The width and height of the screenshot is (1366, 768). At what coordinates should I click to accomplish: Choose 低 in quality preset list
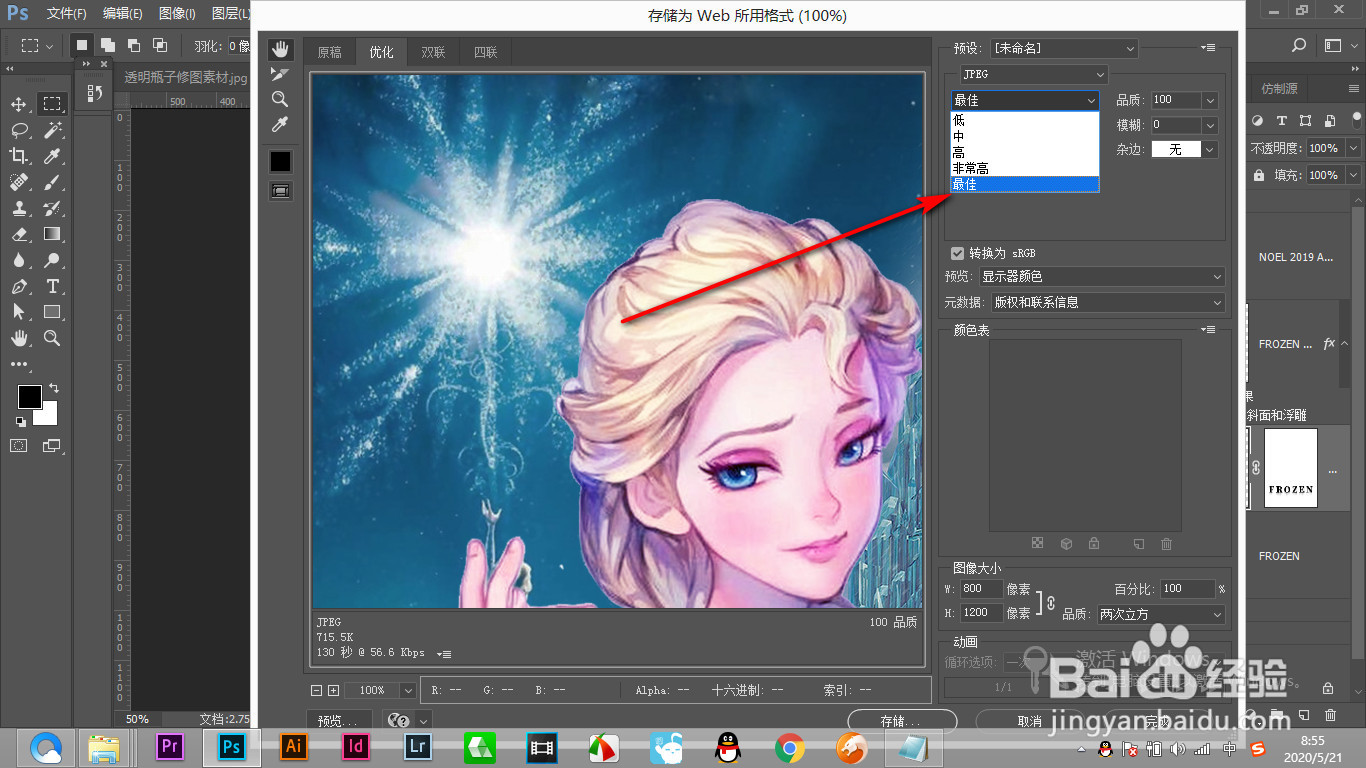pos(1025,120)
